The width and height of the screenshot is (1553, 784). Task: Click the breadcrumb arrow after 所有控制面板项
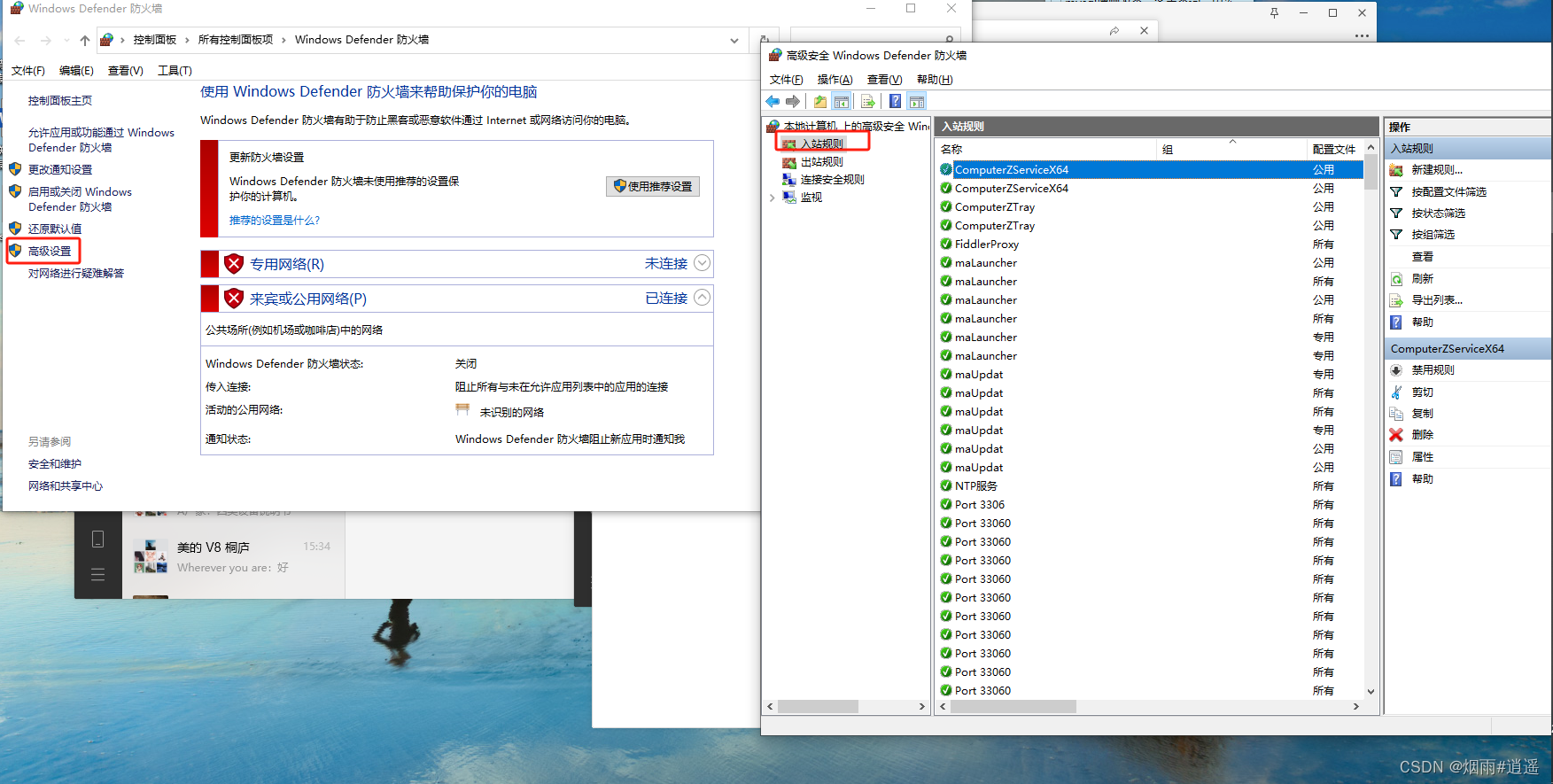pos(283,40)
